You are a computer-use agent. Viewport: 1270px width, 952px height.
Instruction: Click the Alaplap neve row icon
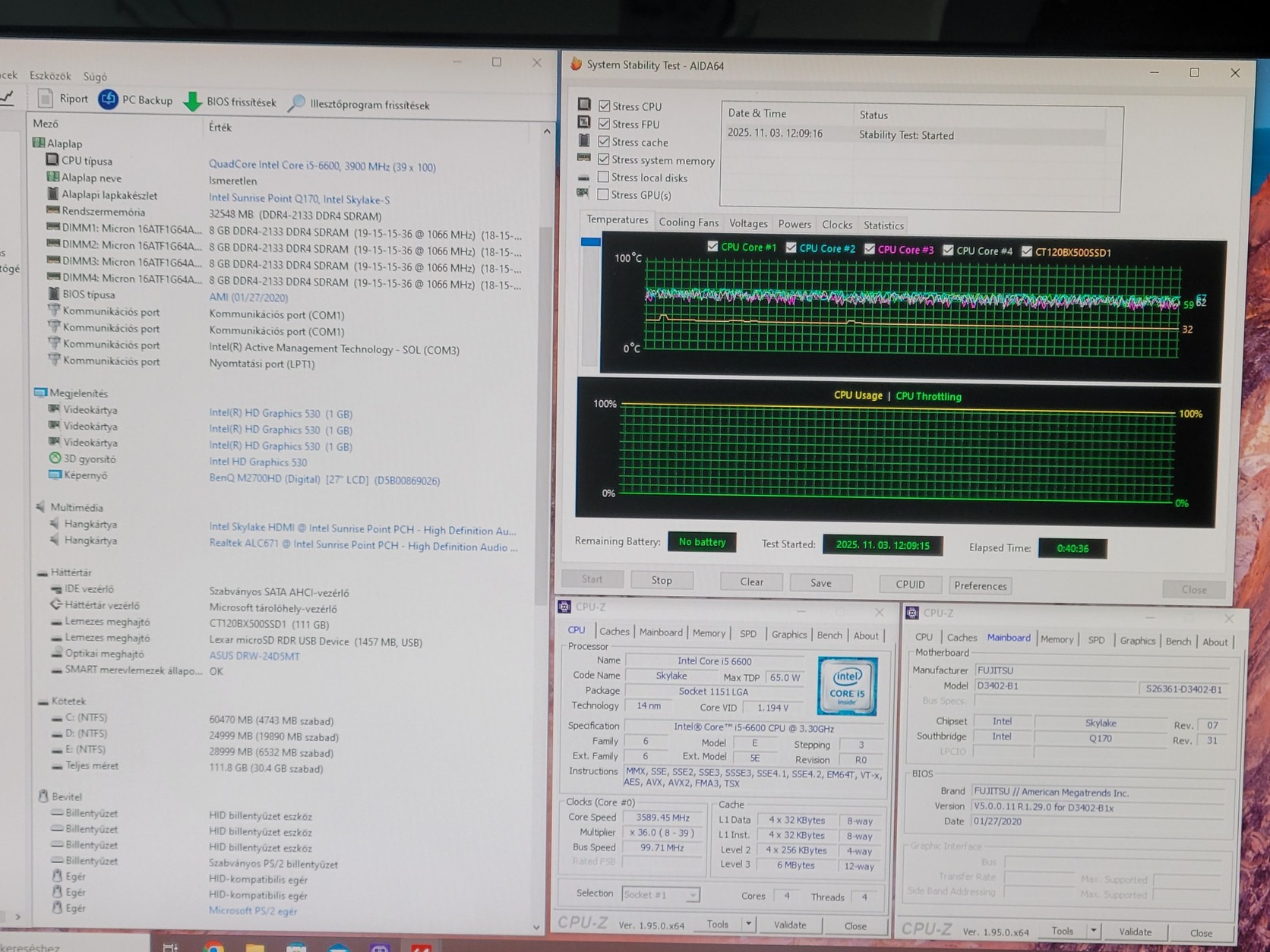pyautogui.click(x=52, y=177)
